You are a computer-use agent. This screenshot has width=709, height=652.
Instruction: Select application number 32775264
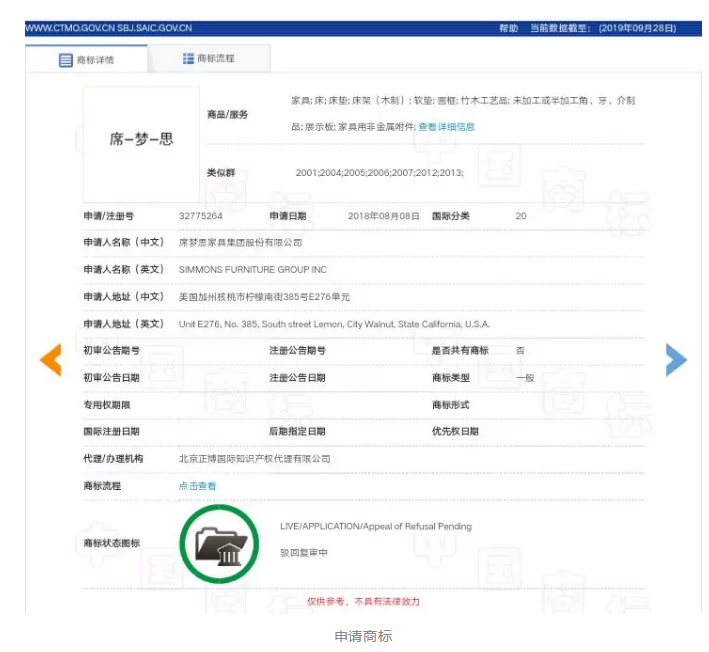pos(200,216)
